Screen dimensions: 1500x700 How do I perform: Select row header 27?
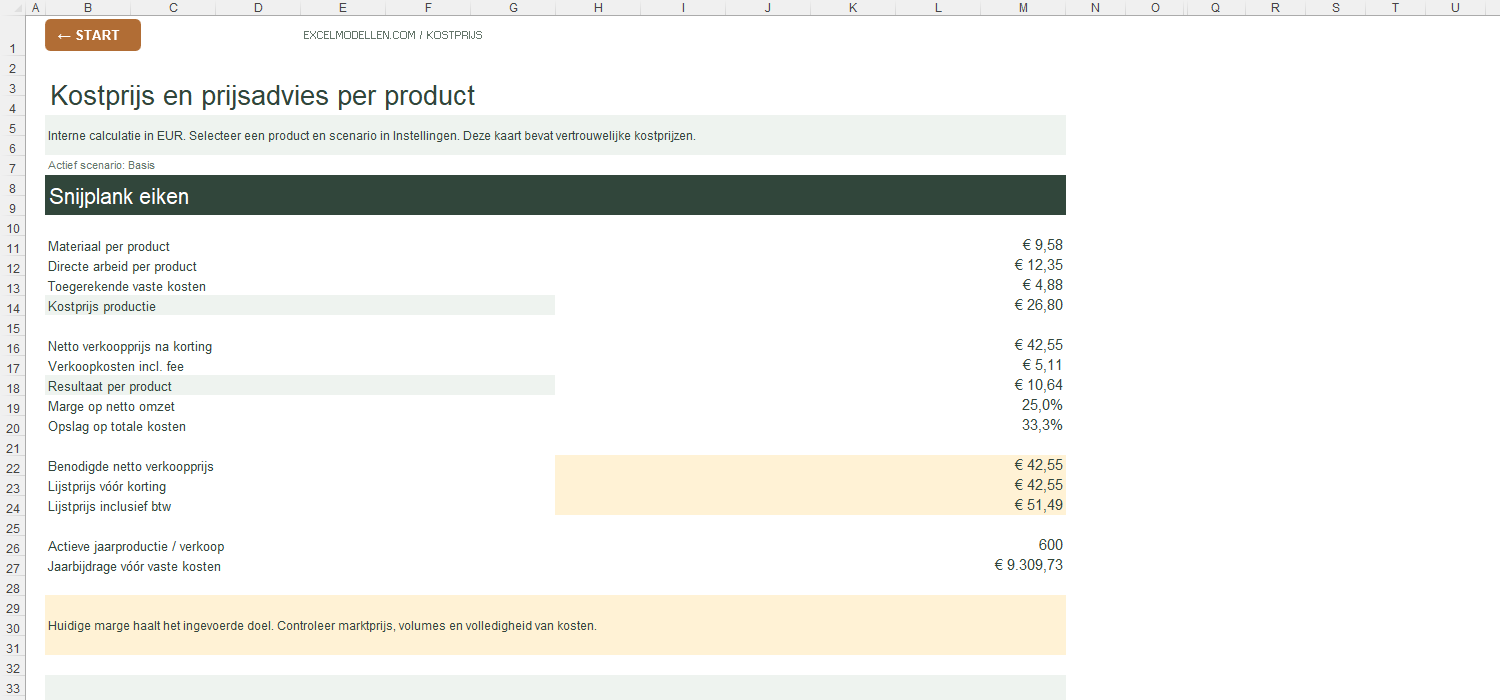13,567
